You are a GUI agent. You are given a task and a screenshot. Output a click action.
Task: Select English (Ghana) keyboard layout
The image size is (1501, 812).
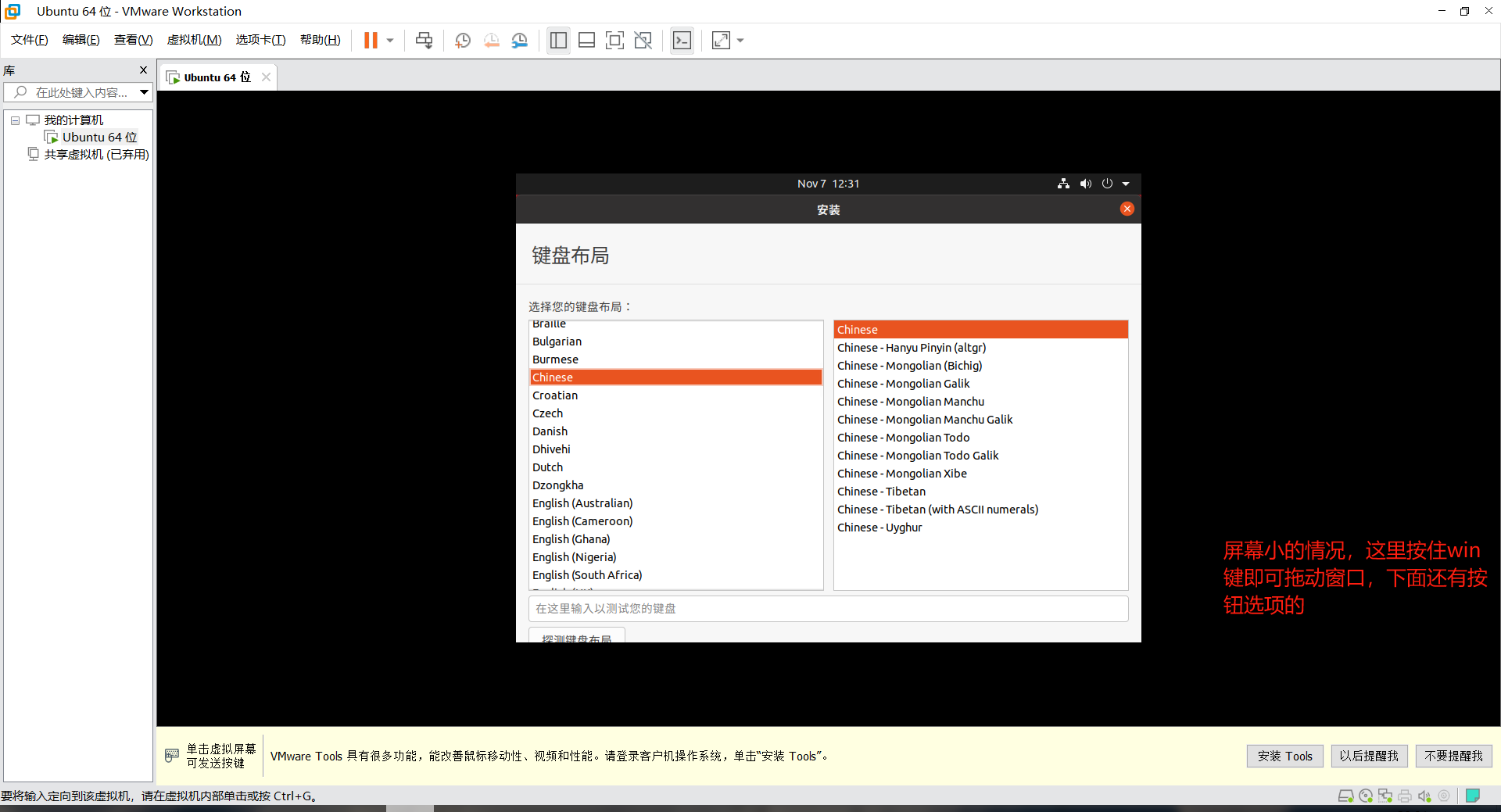click(x=675, y=539)
